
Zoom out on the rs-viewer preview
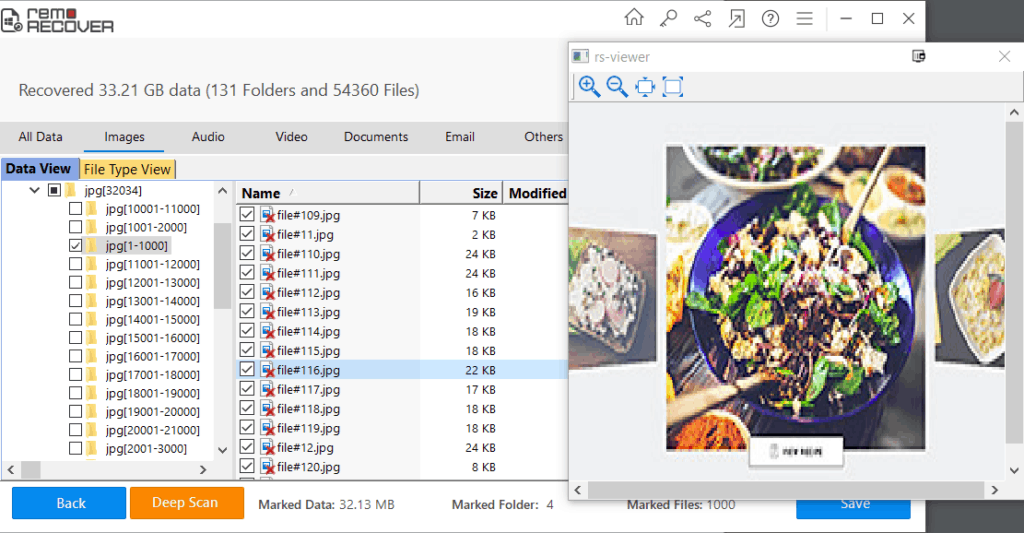(617, 87)
